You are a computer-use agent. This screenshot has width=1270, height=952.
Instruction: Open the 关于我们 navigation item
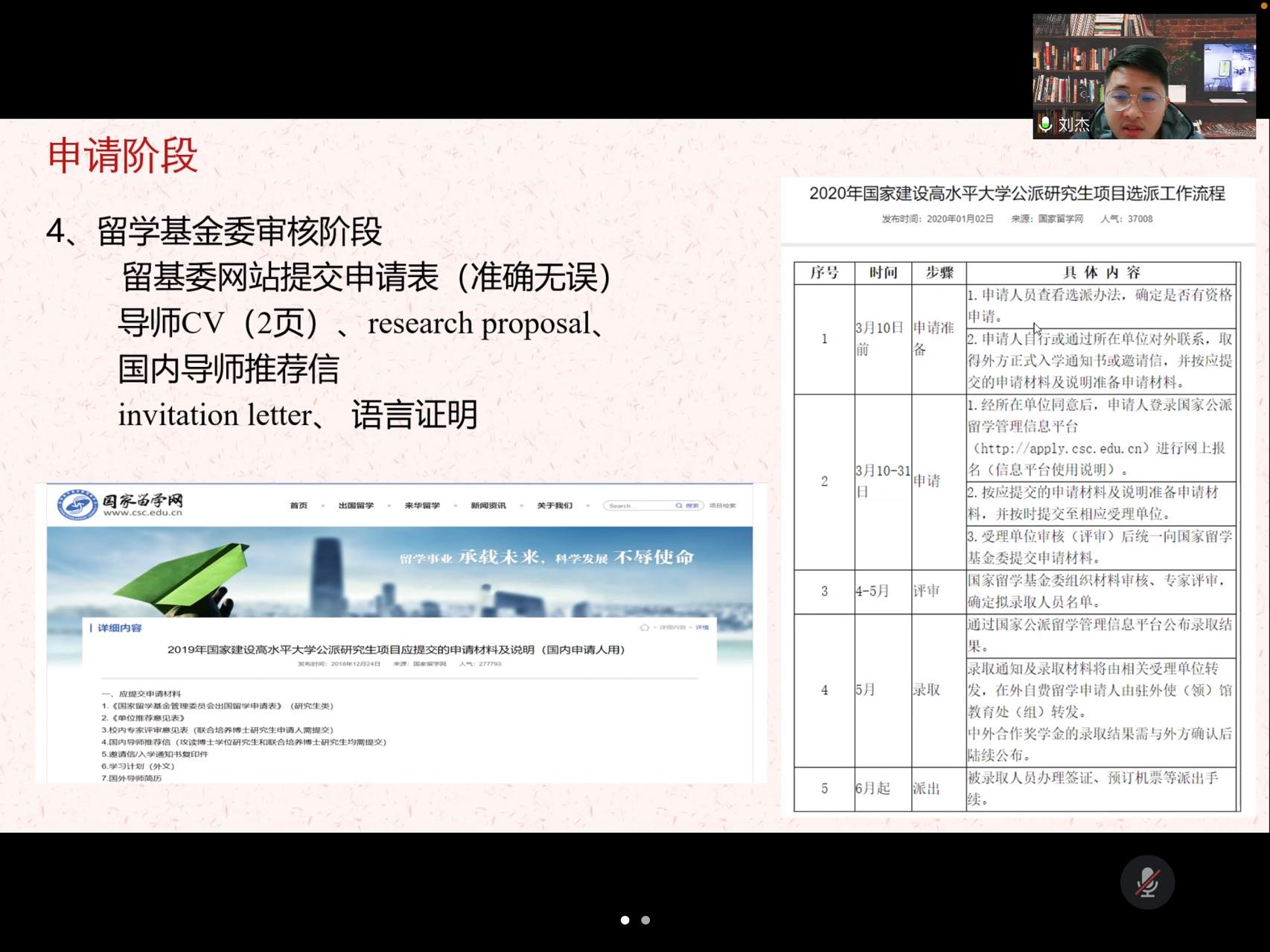555,505
